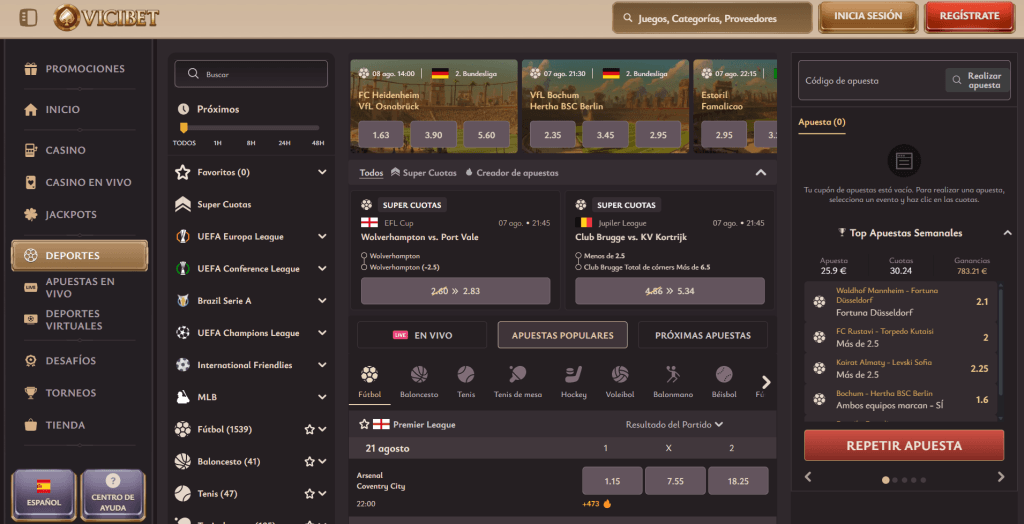The height and width of the screenshot is (524, 1024).
Task: Select the 48H time filter
Action: [317, 143]
